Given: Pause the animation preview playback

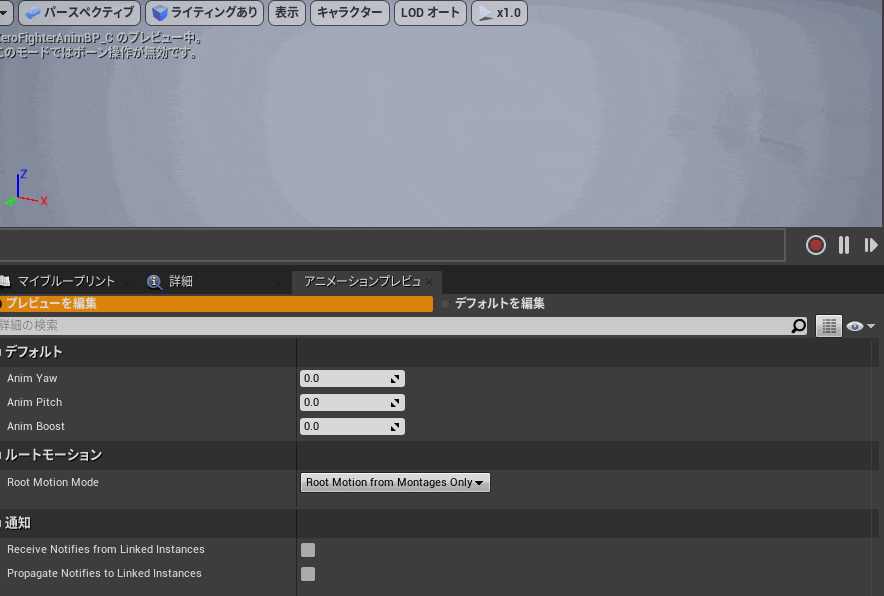Looking at the screenshot, I should pos(843,245).
